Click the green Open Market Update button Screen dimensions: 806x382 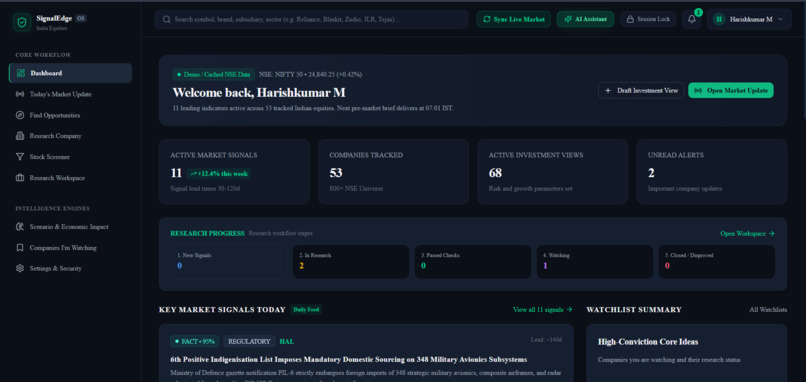pos(730,90)
